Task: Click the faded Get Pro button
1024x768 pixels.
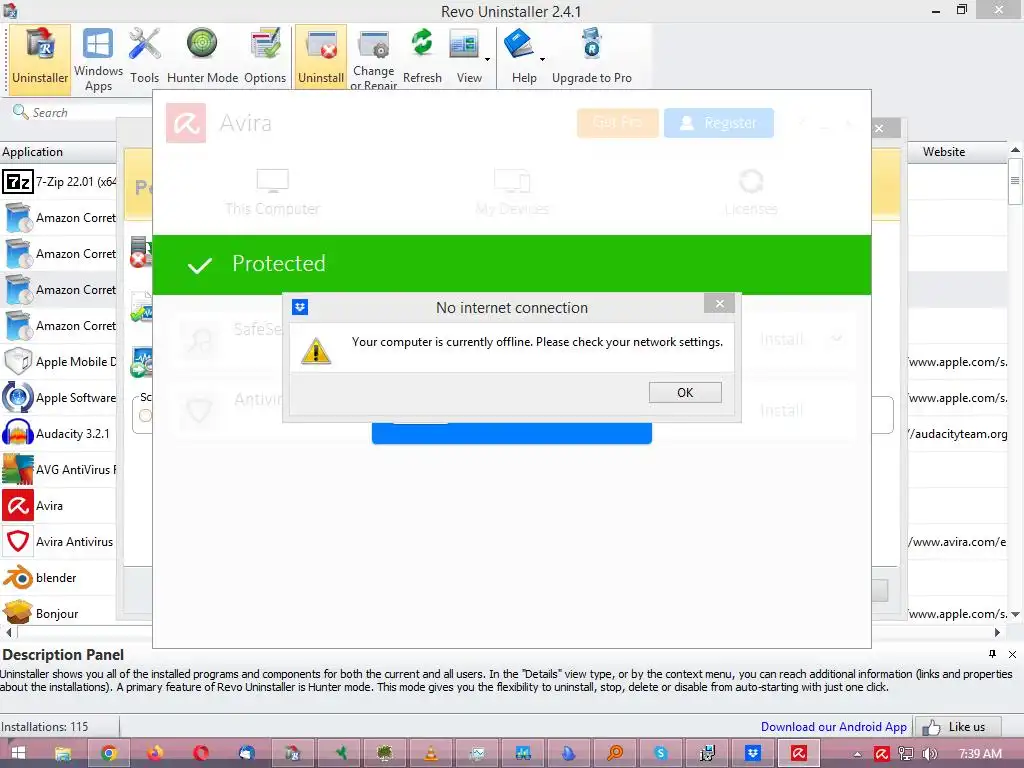Action: point(617,123)
